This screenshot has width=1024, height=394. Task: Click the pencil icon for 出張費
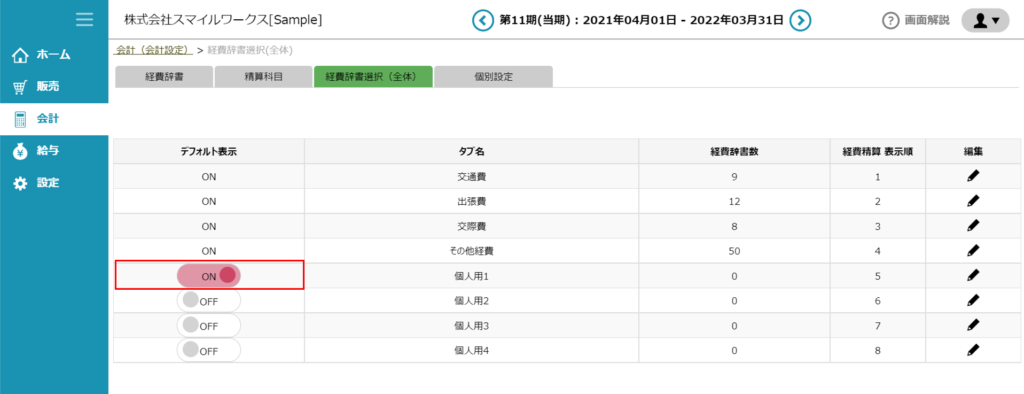point(973,201)
